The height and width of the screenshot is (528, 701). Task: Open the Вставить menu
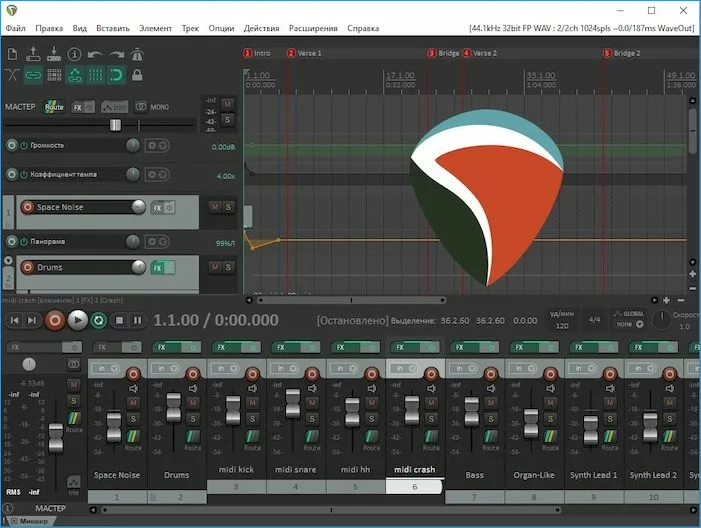pyautogui.click(x=113, y=28)
